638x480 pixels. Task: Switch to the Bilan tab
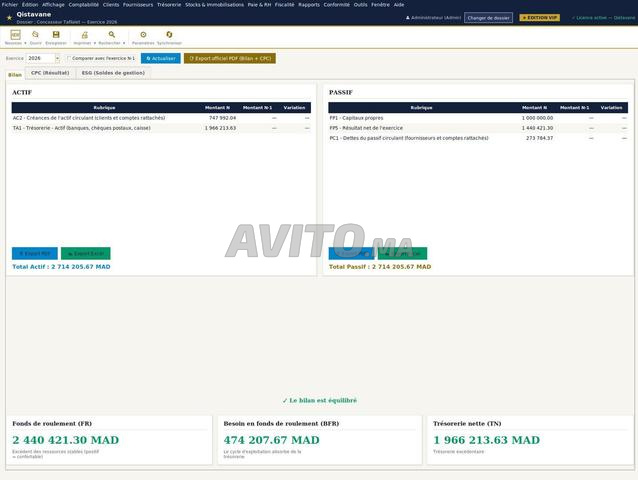15,75
